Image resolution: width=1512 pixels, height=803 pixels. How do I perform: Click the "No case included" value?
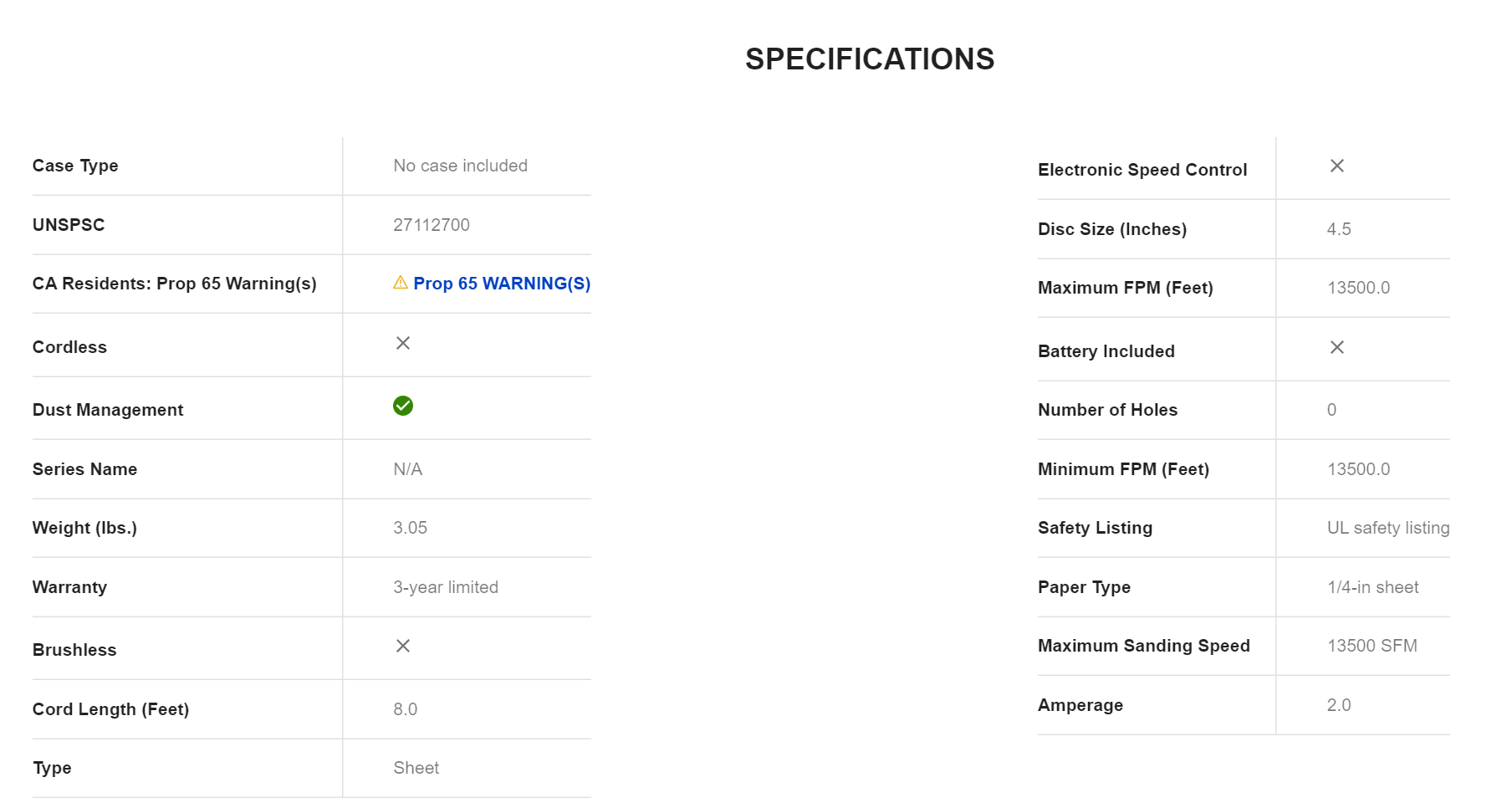(x=461, y=166)
